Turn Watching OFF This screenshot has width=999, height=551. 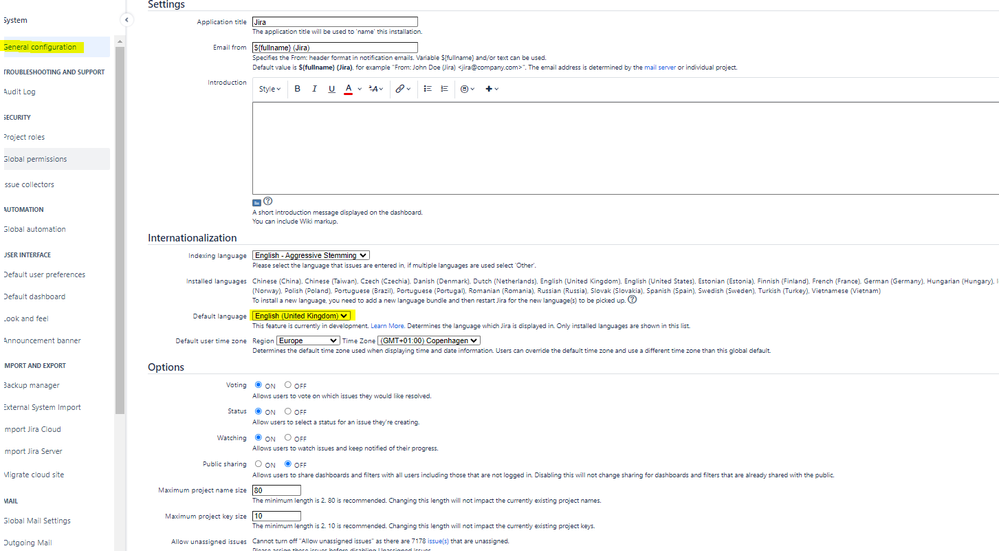288,437
